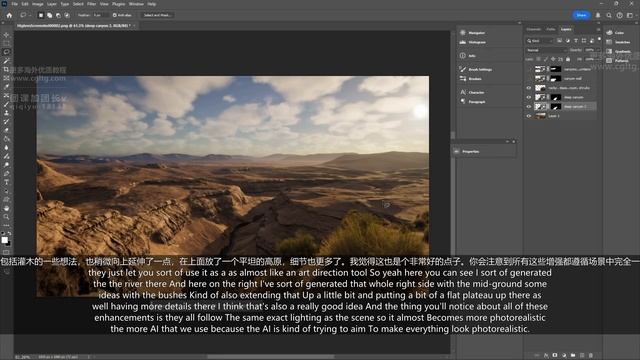
Task: Enable the Anti-alias checkbox
Action: 115,15
